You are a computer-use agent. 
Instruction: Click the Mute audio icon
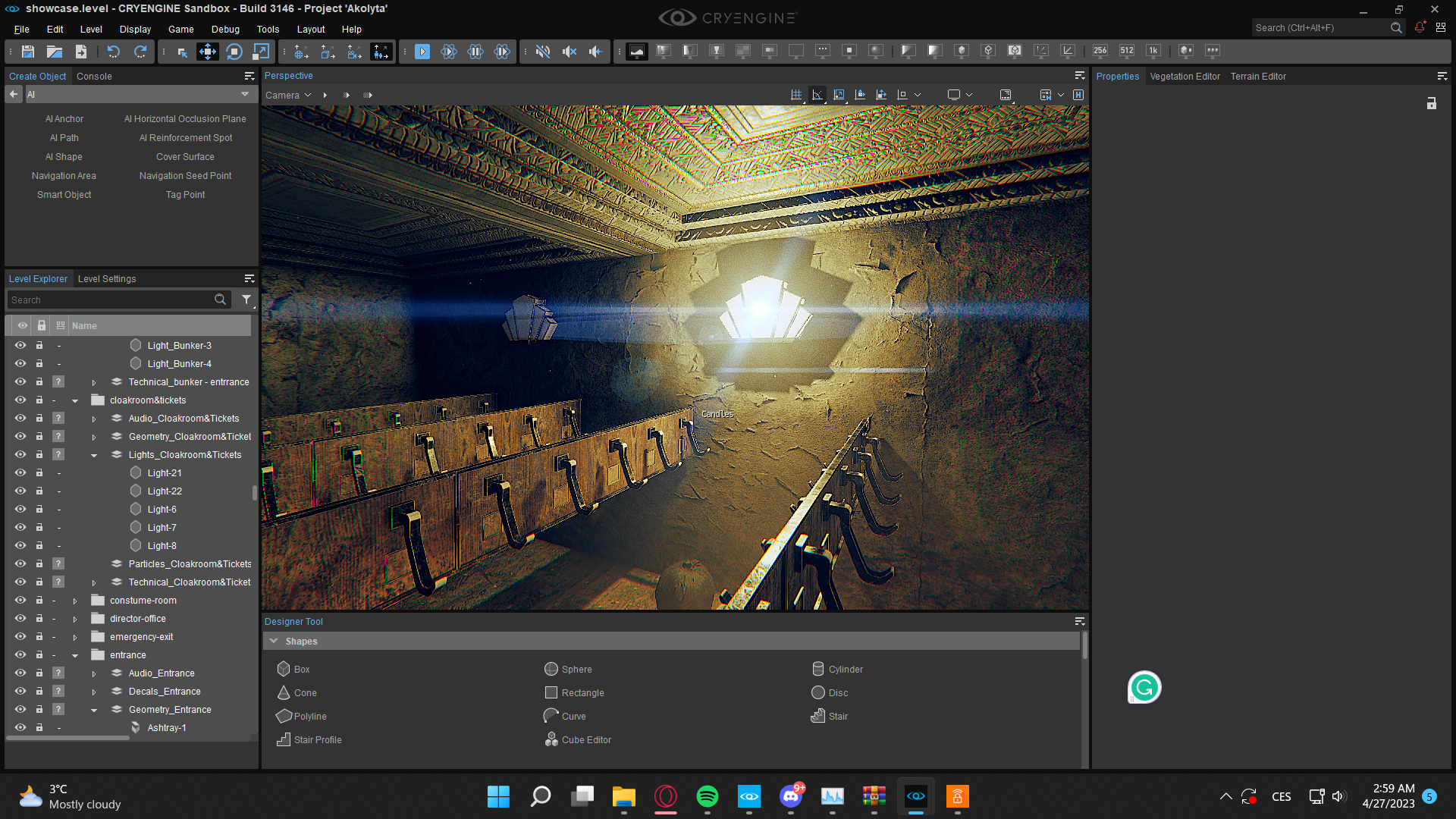click(x=542, y=52)
